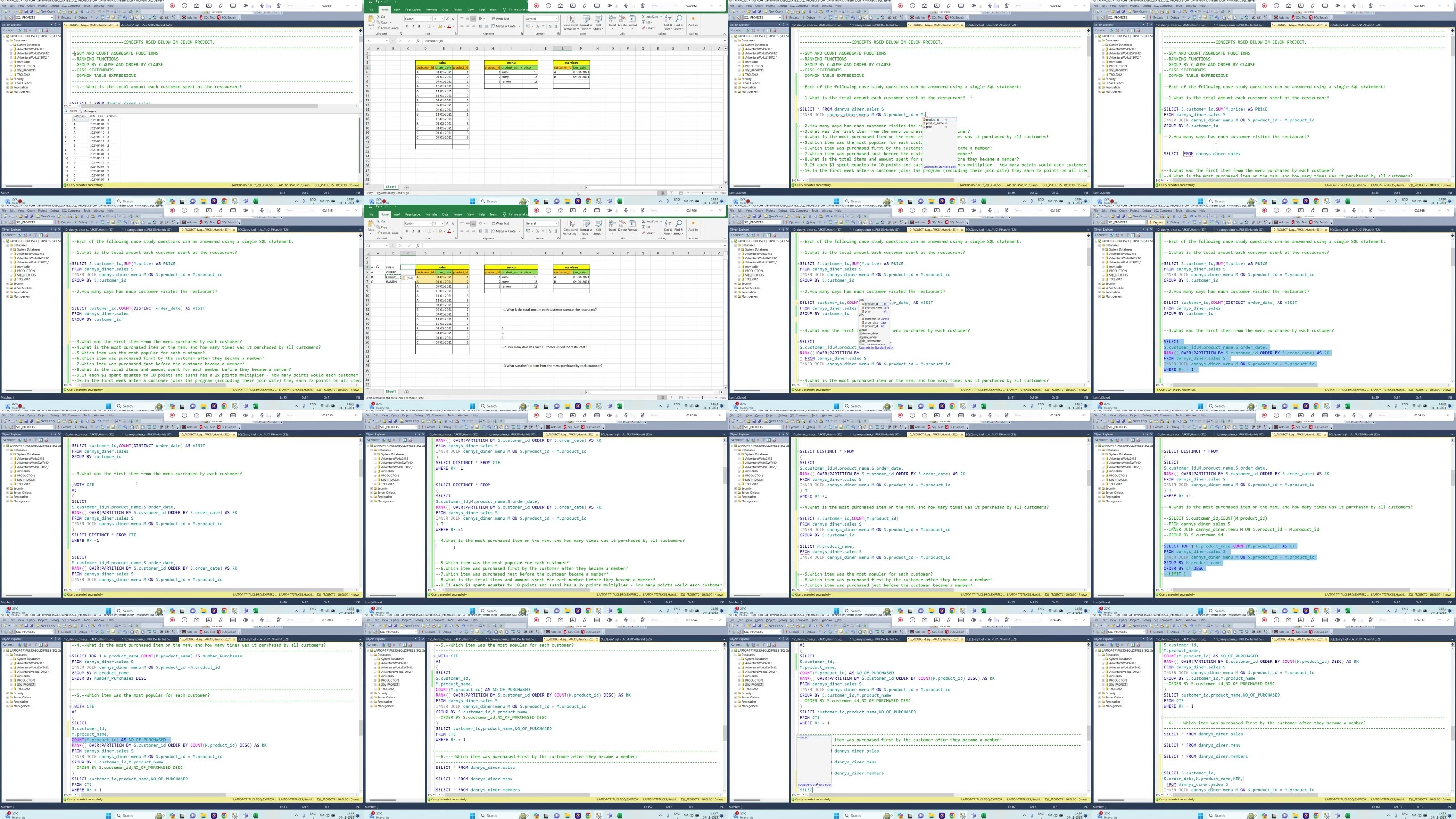The width and height of the screenshot is (1456, 819).
Task: Select the cell containing ramen, 00:05:42 frame
Action: [x=511, y=81]
